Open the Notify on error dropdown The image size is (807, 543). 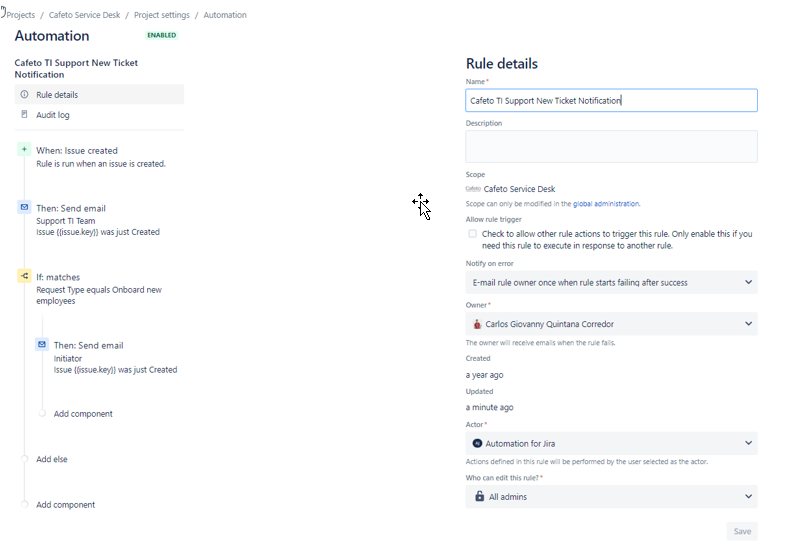(611, 283)
